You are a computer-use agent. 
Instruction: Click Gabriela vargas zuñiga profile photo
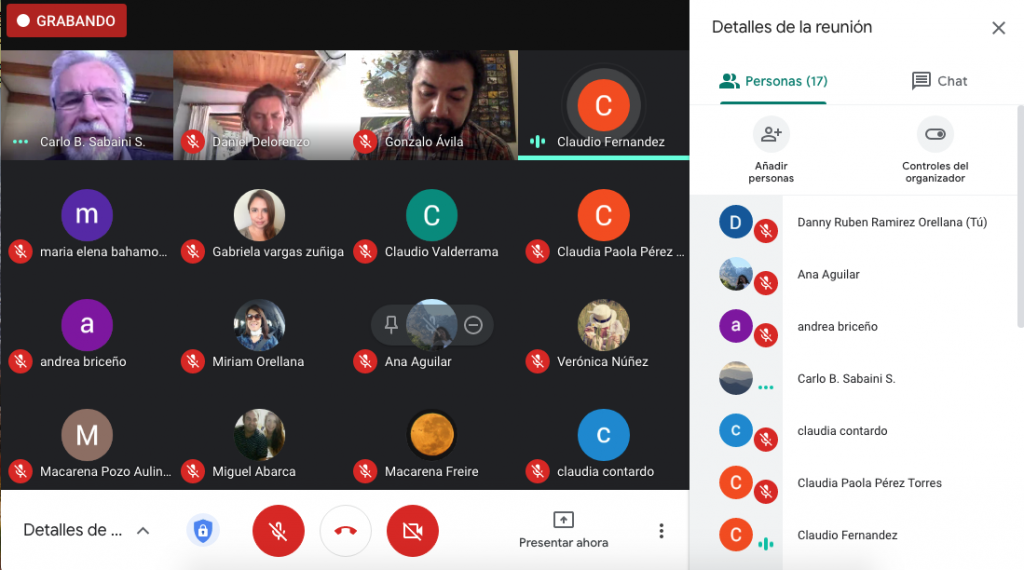[259, 215]
